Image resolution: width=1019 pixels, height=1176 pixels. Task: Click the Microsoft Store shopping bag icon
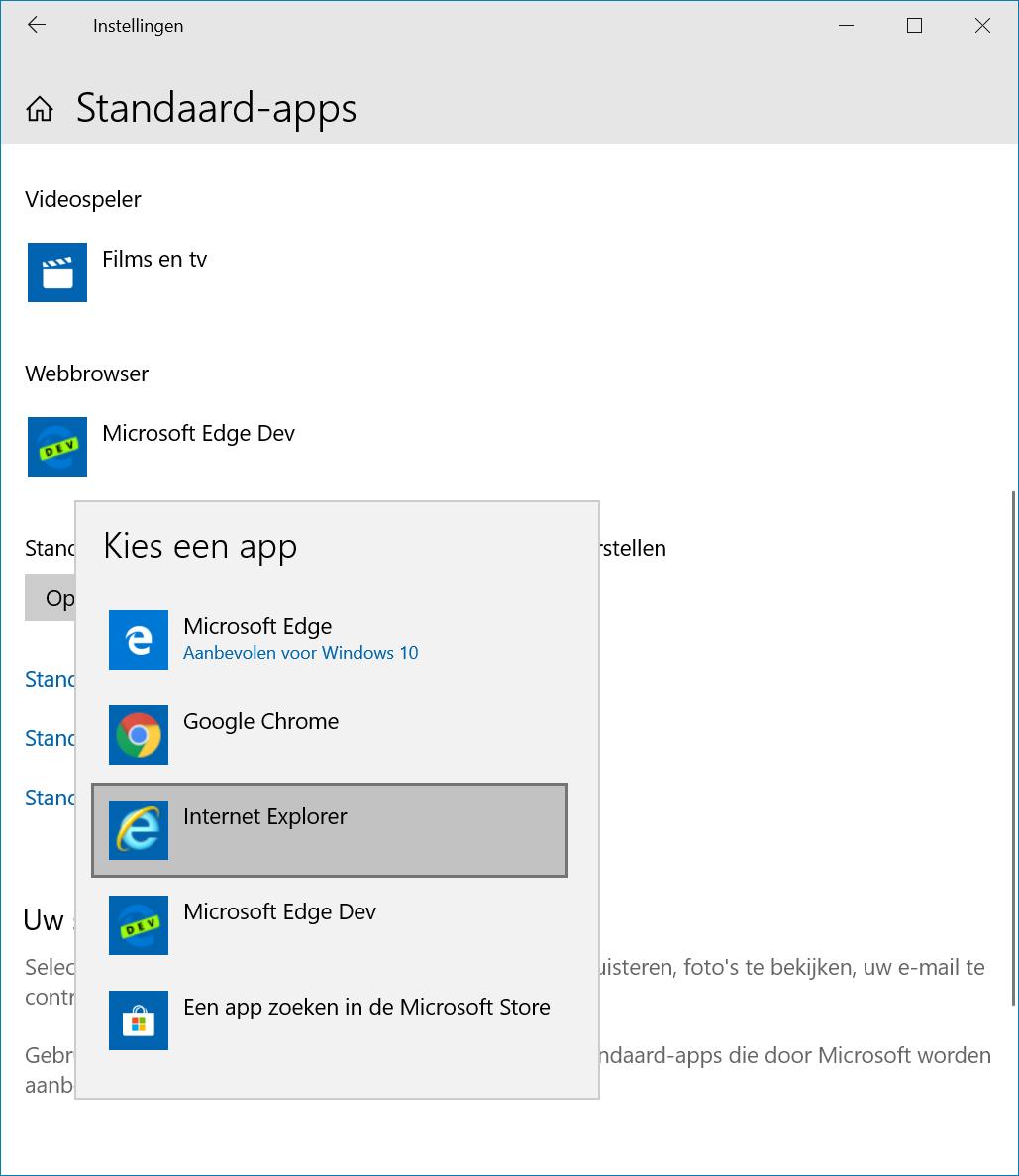pos(139,1020)
